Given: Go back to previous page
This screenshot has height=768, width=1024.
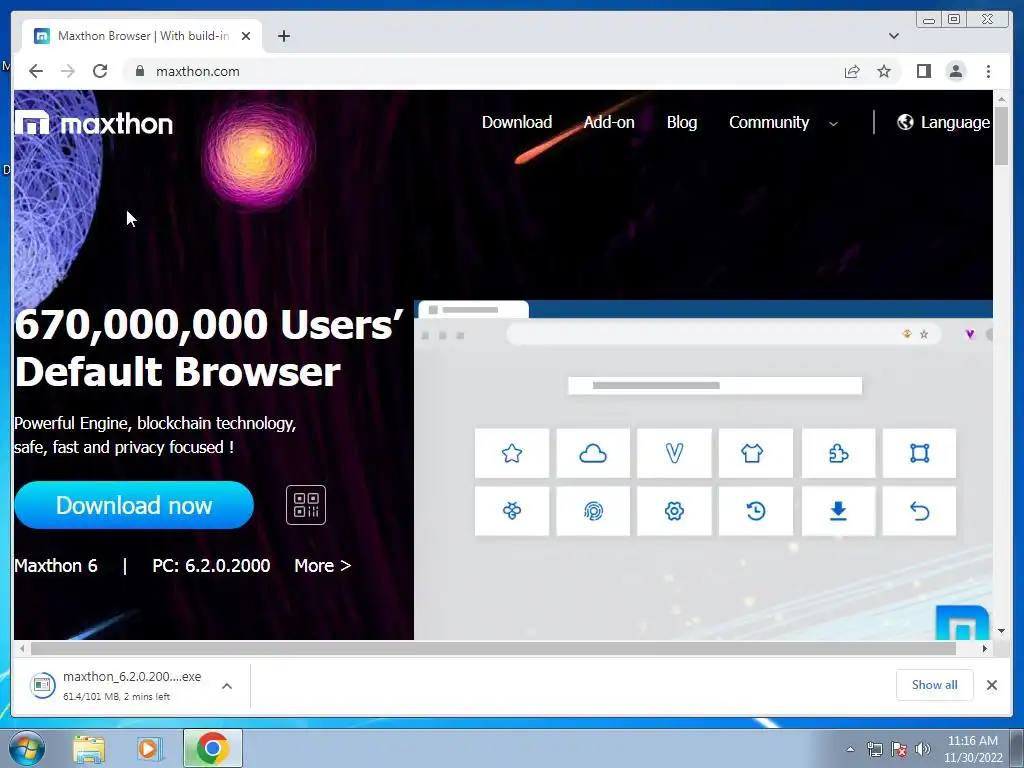Looking at the screenshot, I should [x=36, y=71].
